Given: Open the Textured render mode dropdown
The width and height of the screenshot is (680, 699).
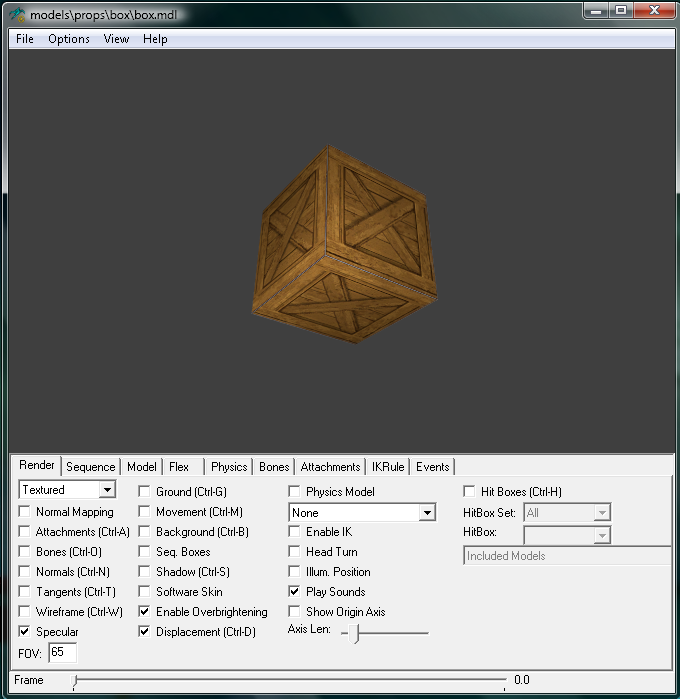Looking at the screenshot, I should (107, 490).
